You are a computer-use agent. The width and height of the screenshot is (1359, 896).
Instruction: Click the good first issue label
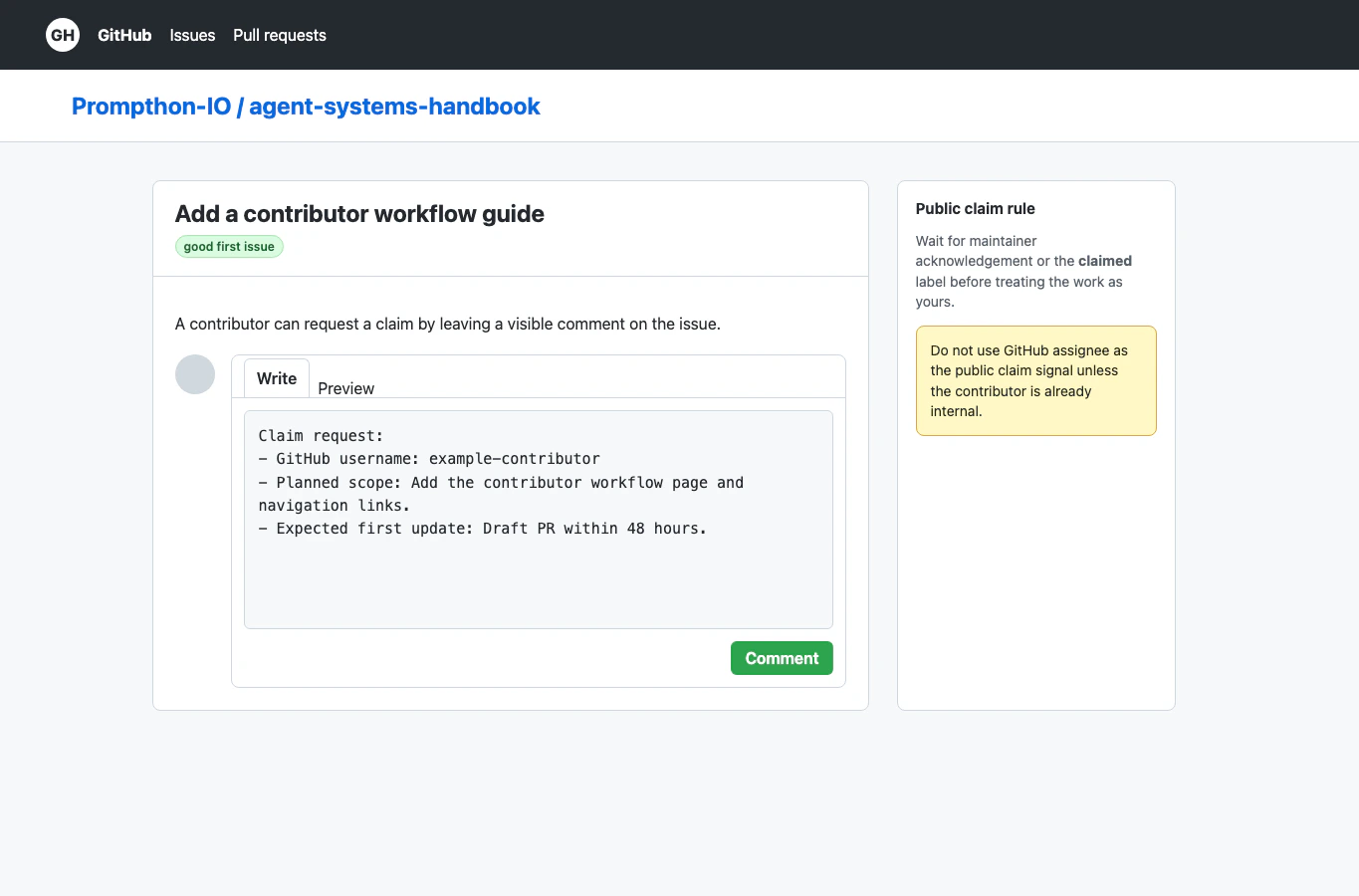point(229,247)
